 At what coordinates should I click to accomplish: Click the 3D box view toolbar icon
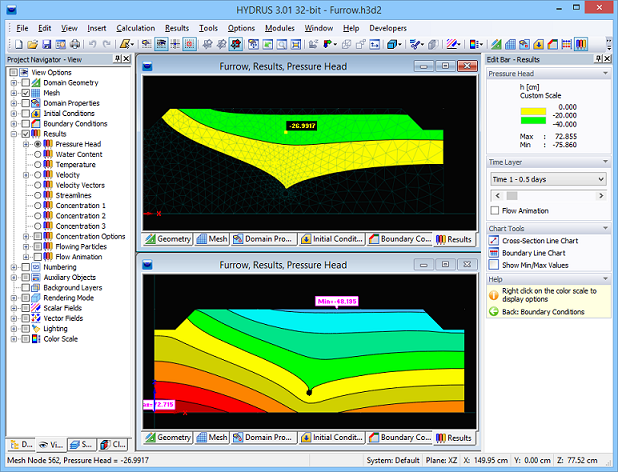tap(392, 44)
